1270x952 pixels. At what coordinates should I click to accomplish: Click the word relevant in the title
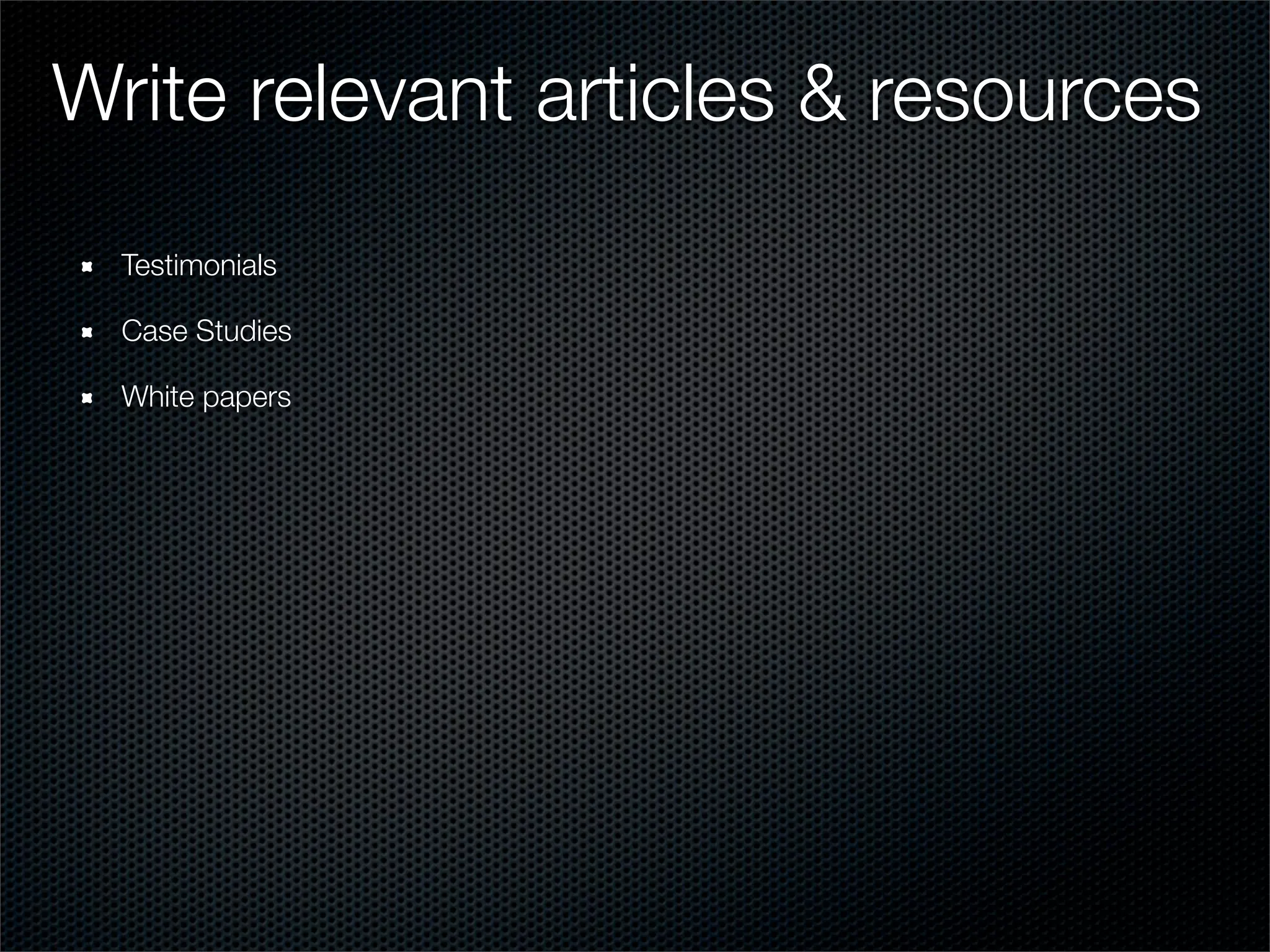382,95
